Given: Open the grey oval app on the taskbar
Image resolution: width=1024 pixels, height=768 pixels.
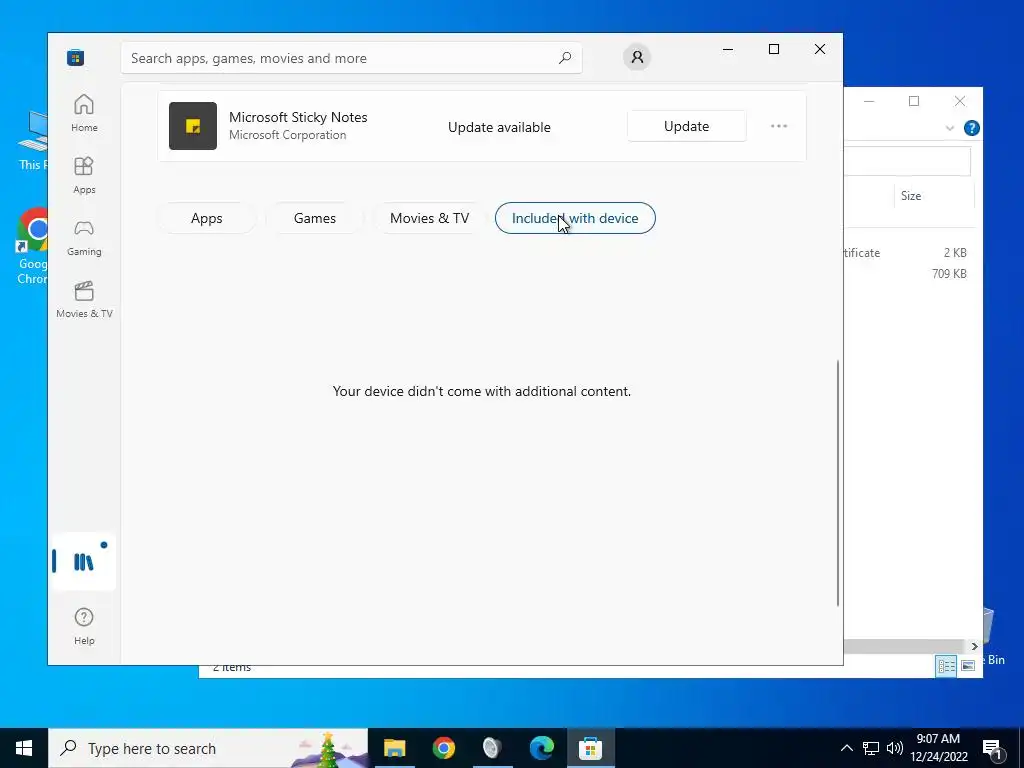Looking at the screenshot, I should (x=492, y=748).
